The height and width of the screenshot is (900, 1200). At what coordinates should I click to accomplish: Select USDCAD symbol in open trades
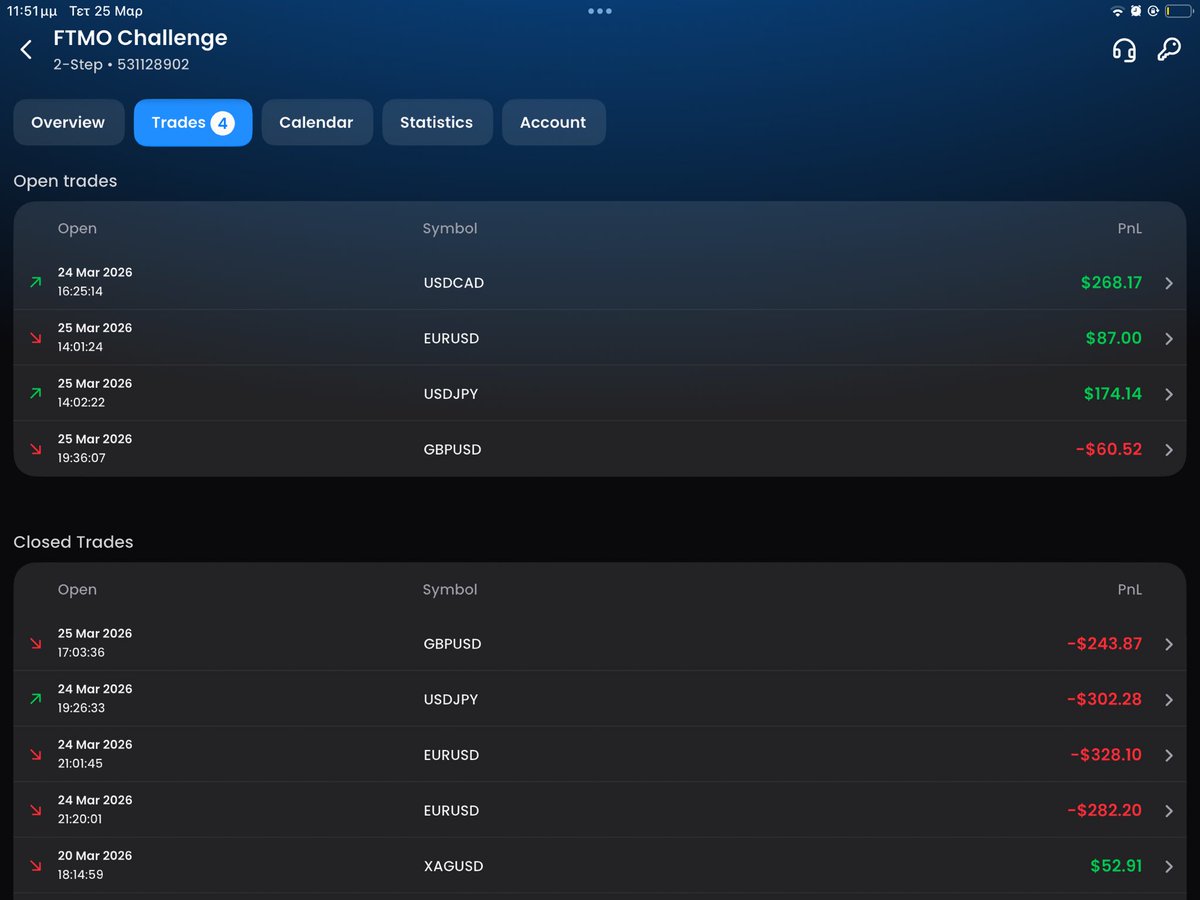[x=454, y=283]
